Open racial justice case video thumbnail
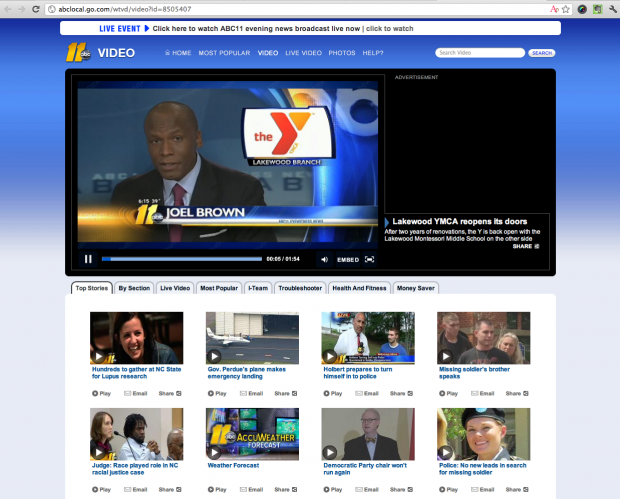The image size is (620, 499). click(x=136, y=434)
